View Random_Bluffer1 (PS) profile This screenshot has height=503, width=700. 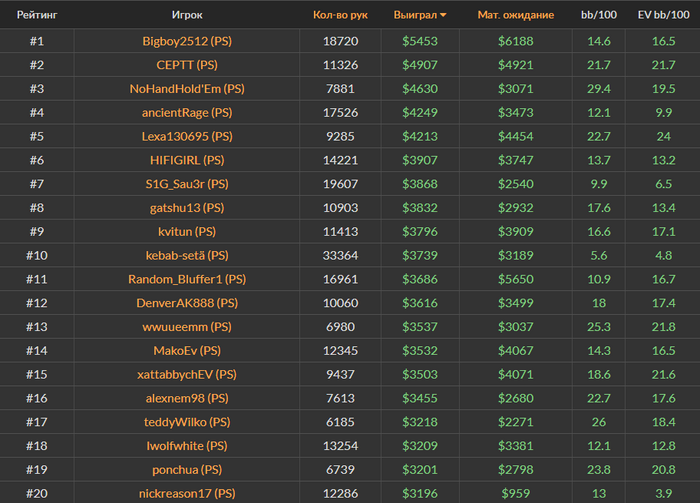pyautogui.click(x=187, y=279)
